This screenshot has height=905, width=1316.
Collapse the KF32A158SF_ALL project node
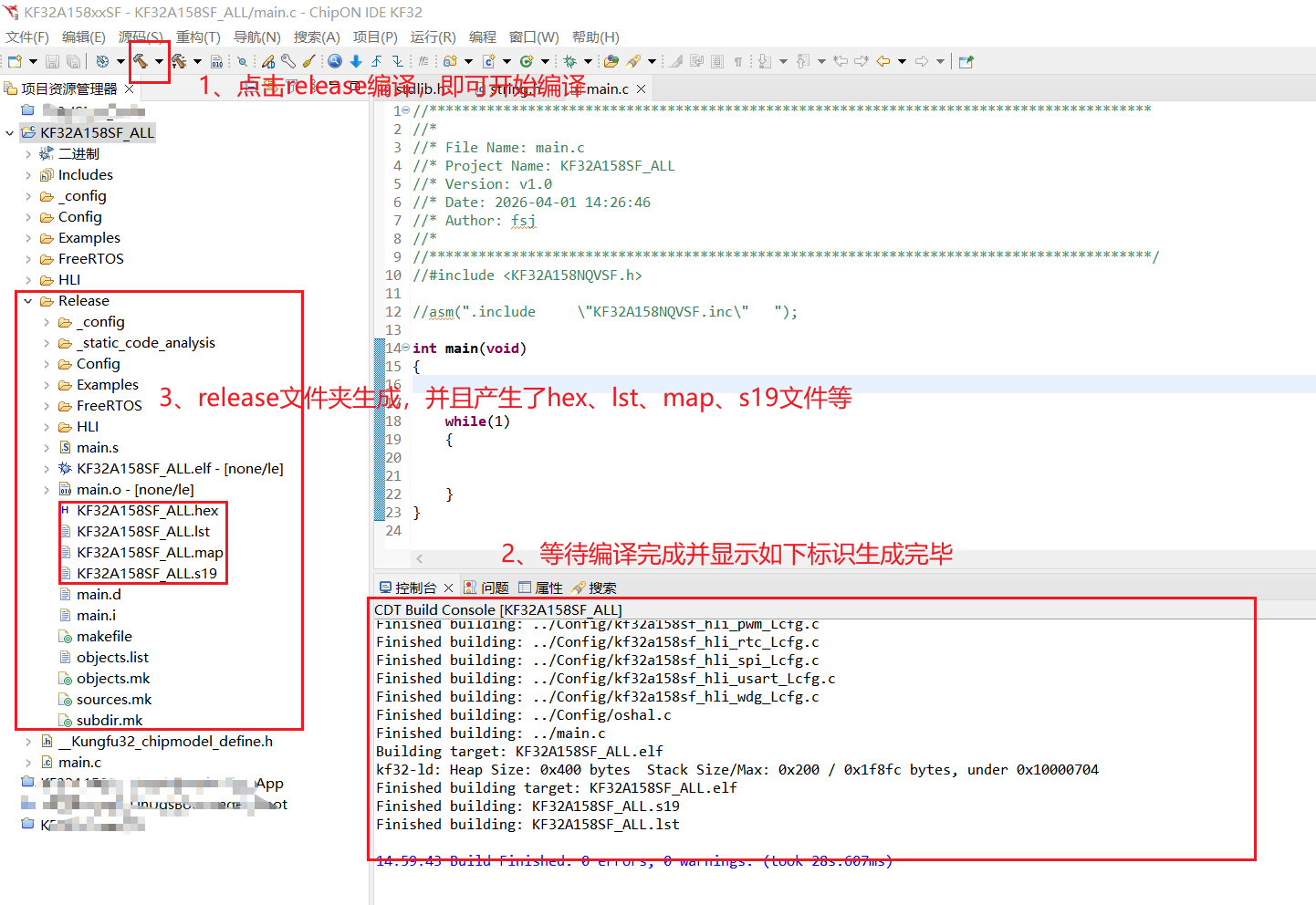pos(10,133)
